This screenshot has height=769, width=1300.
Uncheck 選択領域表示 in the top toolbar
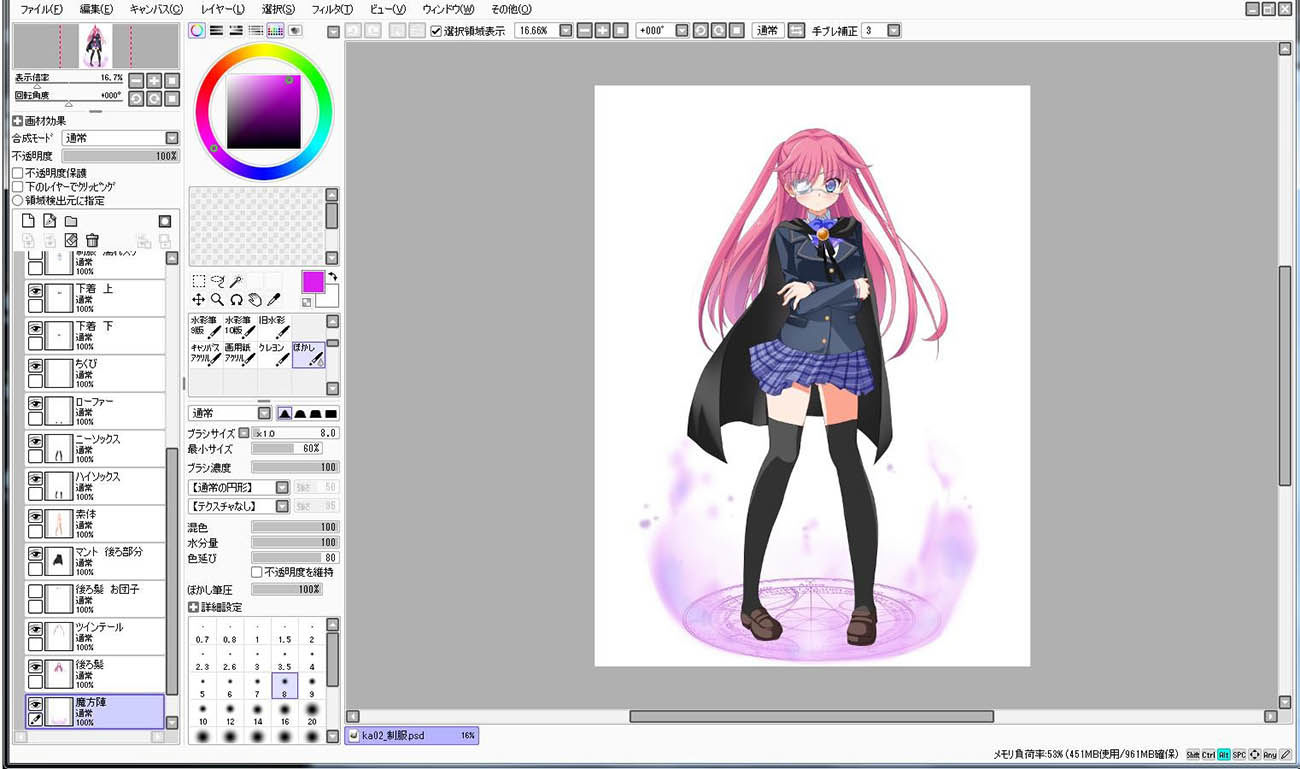[x=436, y=31]
